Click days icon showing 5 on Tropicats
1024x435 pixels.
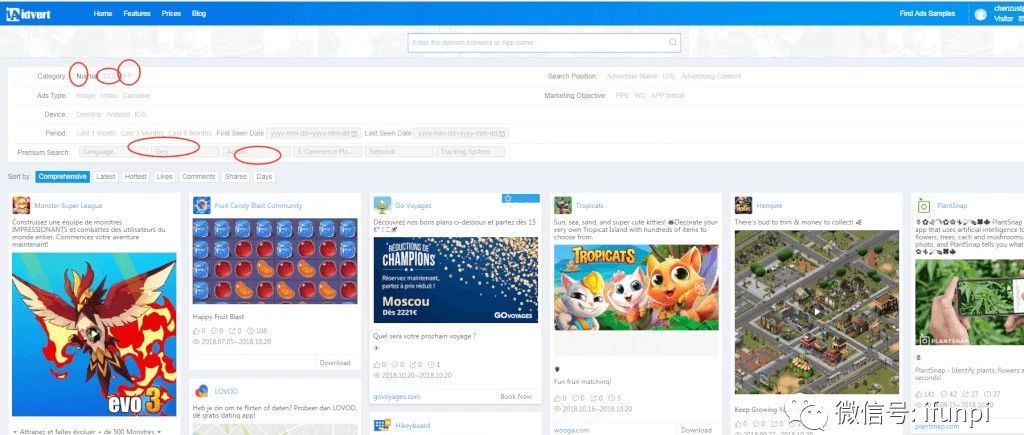tap(611, 398)
